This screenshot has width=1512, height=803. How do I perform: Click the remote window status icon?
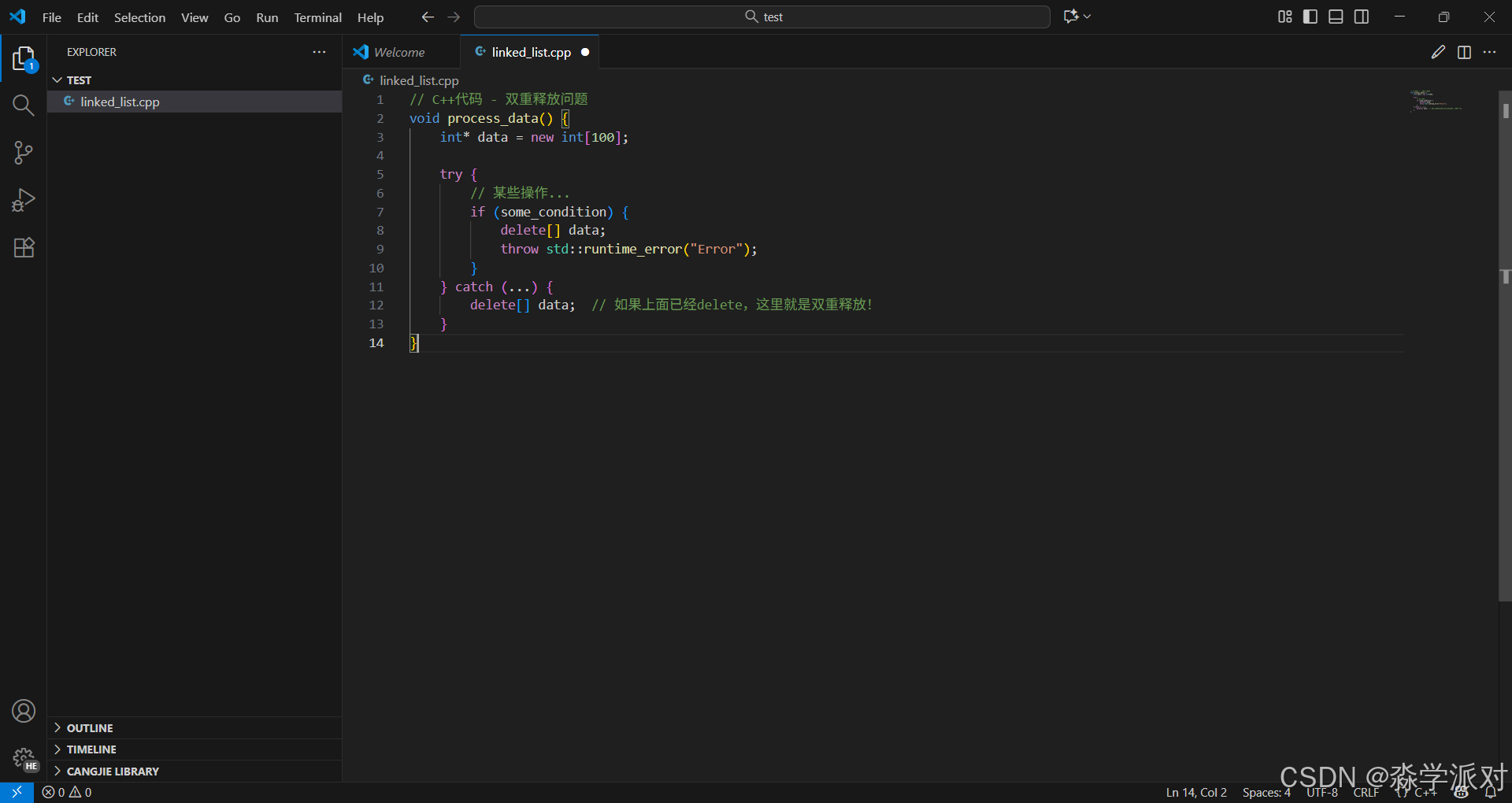pyautogui.click(x=17, y=792)
